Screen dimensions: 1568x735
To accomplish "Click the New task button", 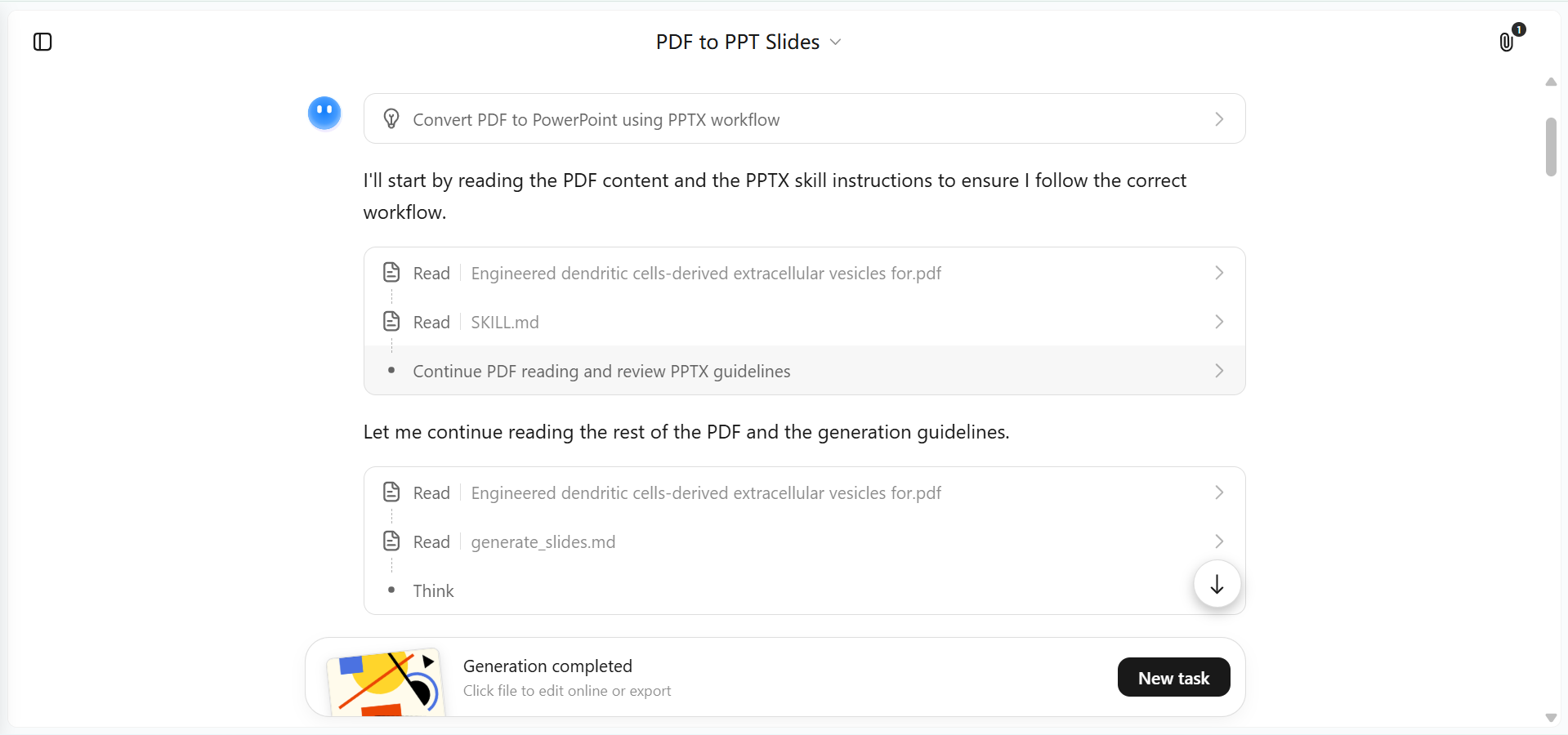I will [x=1173, y=677].
